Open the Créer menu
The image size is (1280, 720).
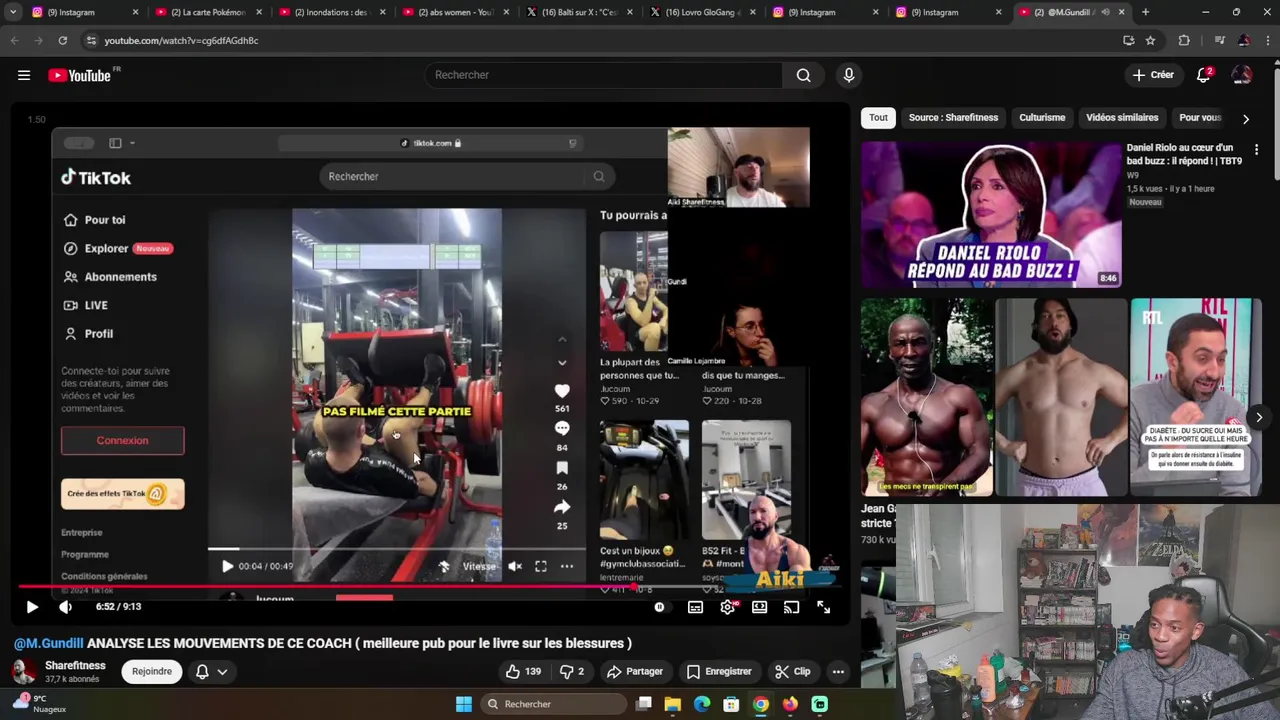1153,75
